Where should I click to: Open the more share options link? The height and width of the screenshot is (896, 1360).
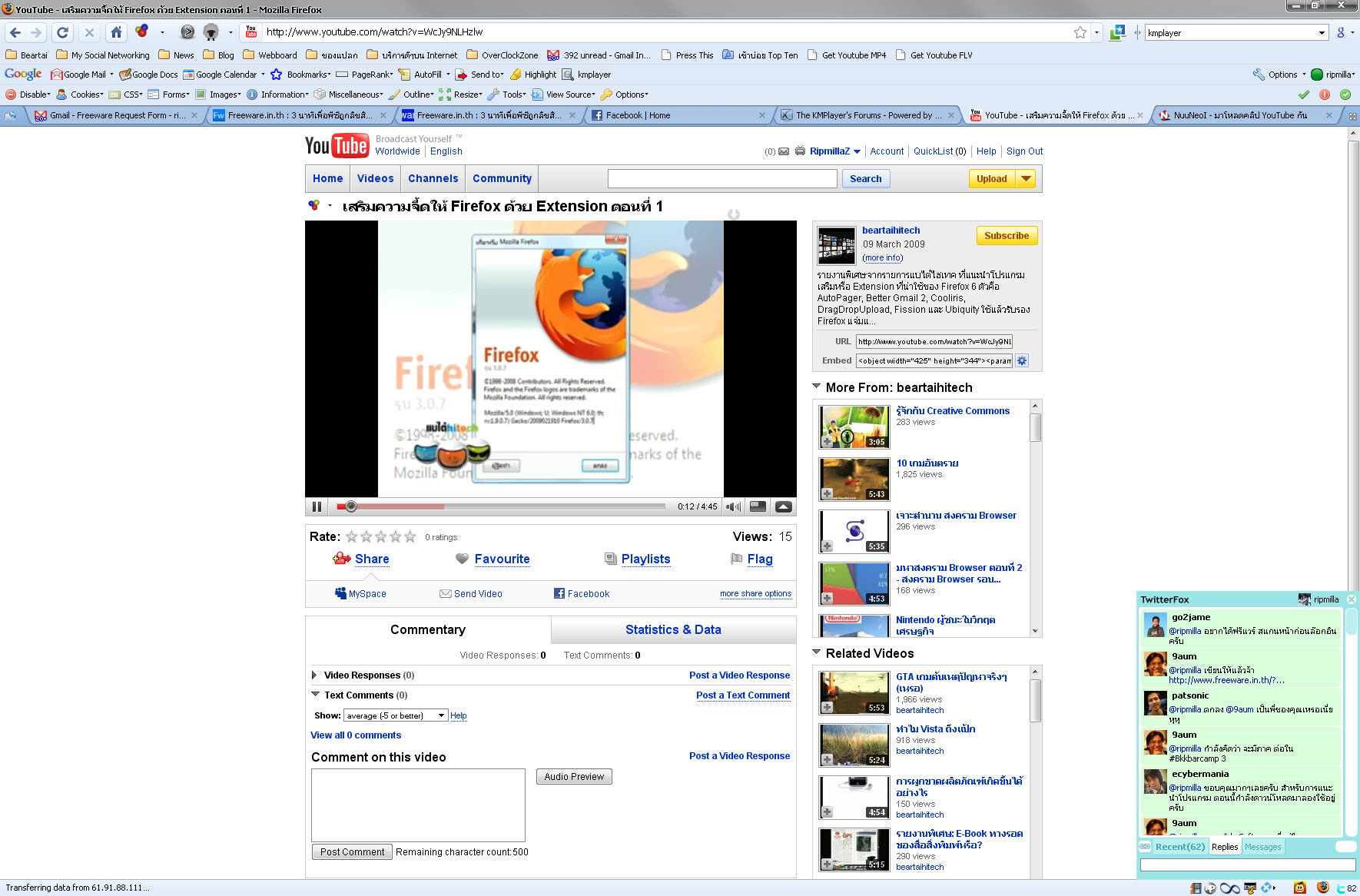[755, 593]
